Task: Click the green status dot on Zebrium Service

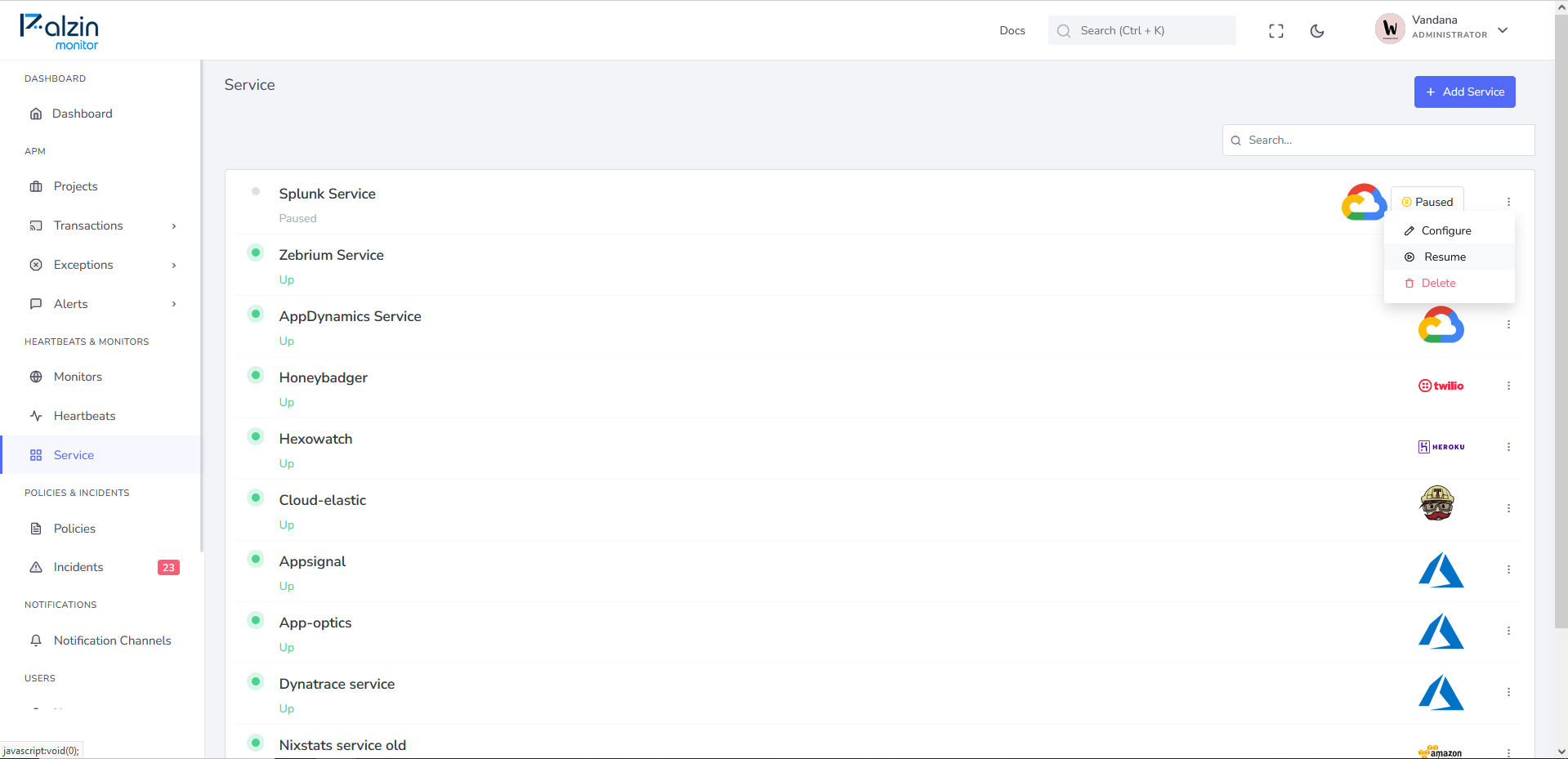Action: pyautogui.click(x=256, y=252)
